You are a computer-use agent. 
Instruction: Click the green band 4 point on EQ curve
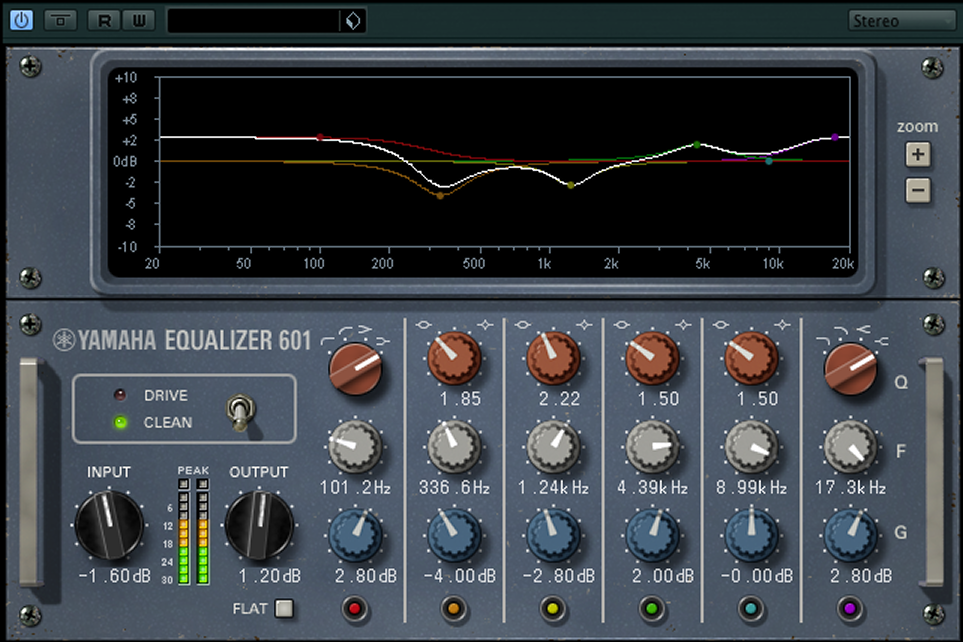(x=697, y=145)
